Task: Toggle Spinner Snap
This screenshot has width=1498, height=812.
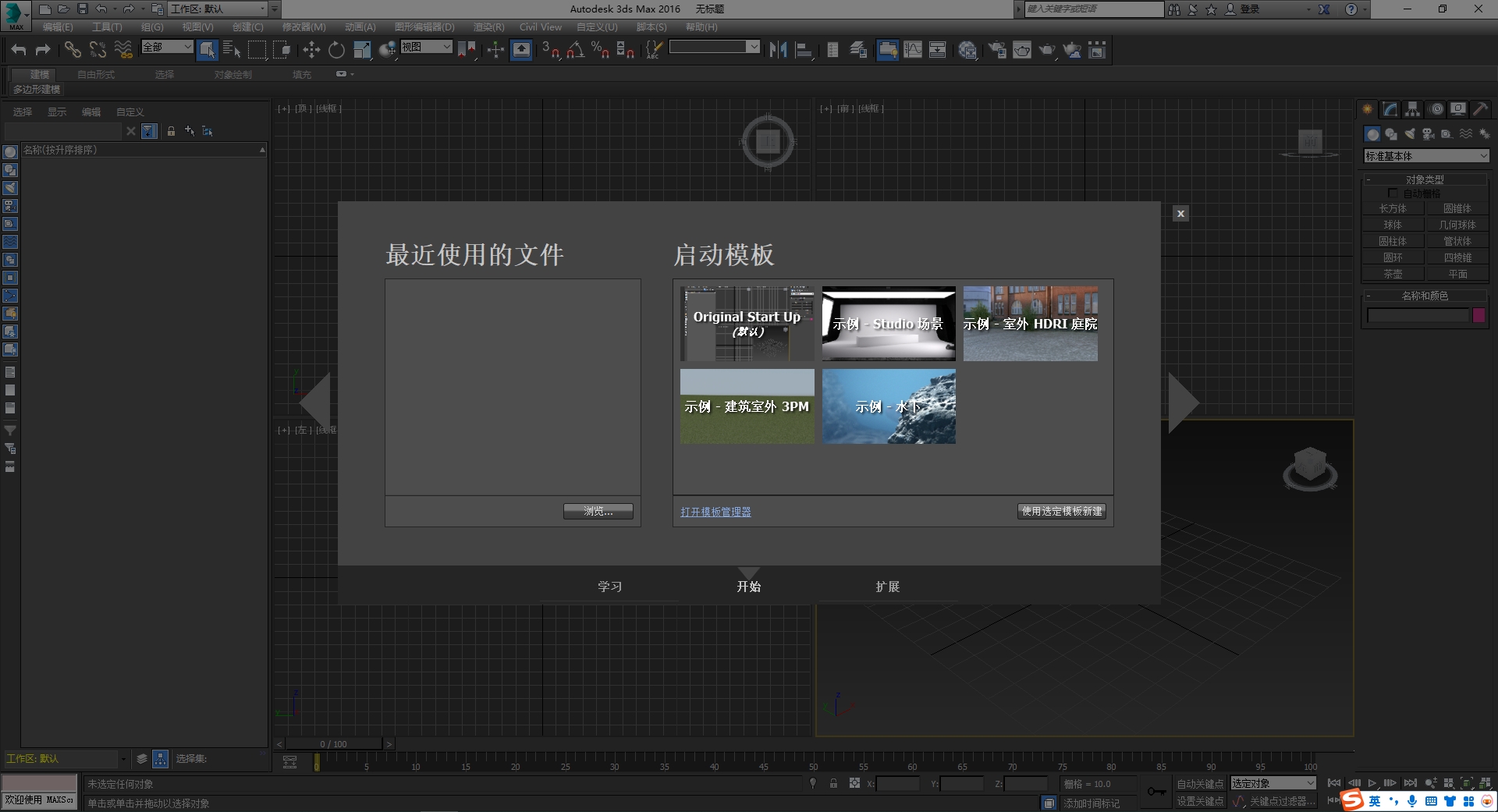Action: click(x=625, y=50)
